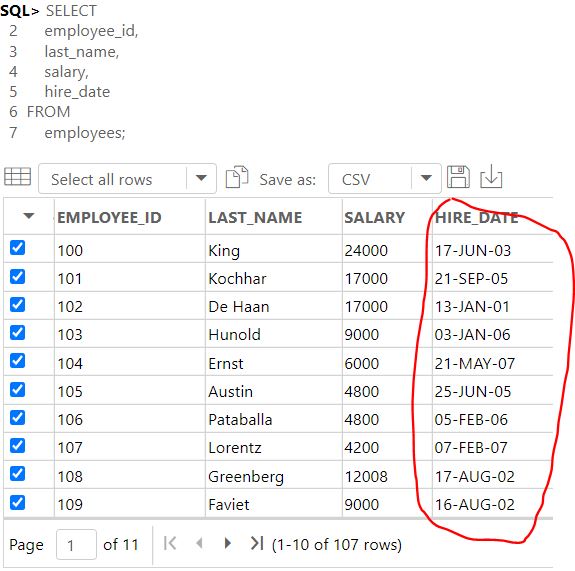Screen dimensions: 575x571
Task: Open the header selection arrow dropdown
Action: (x=29, y=216)
